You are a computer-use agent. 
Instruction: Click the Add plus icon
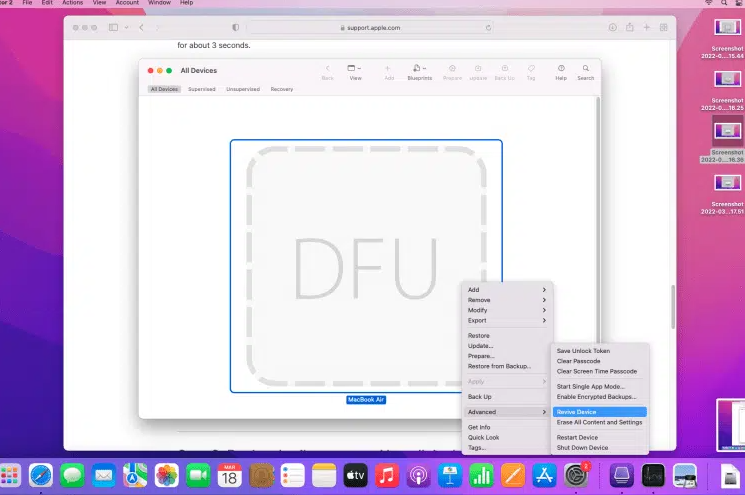coord(388,71)
